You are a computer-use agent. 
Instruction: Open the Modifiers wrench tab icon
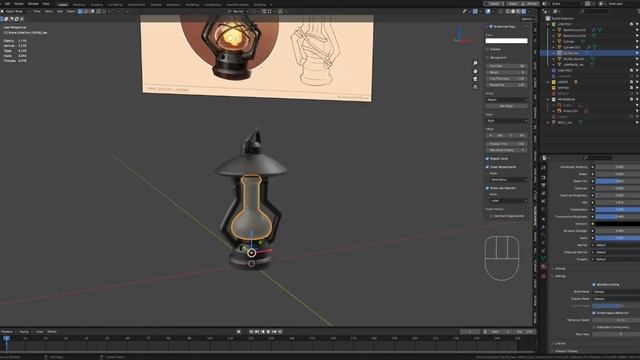543,227
